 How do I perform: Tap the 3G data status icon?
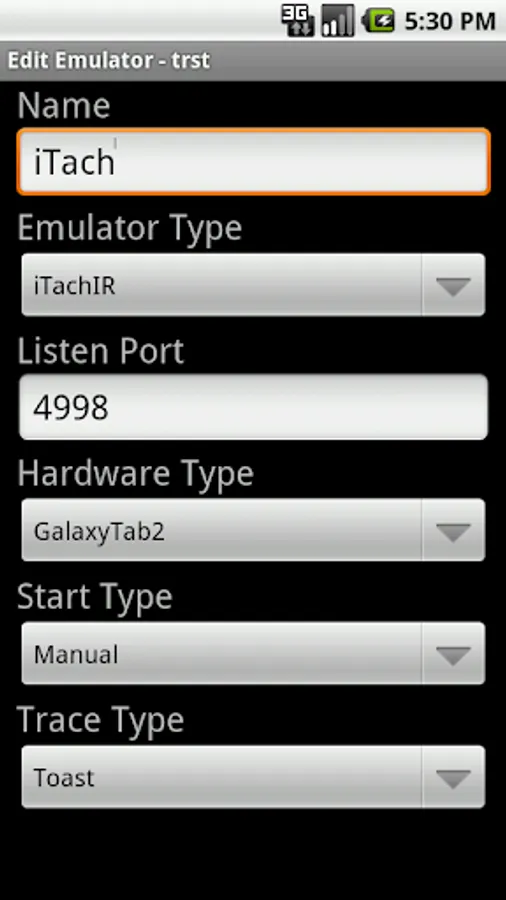297,21
